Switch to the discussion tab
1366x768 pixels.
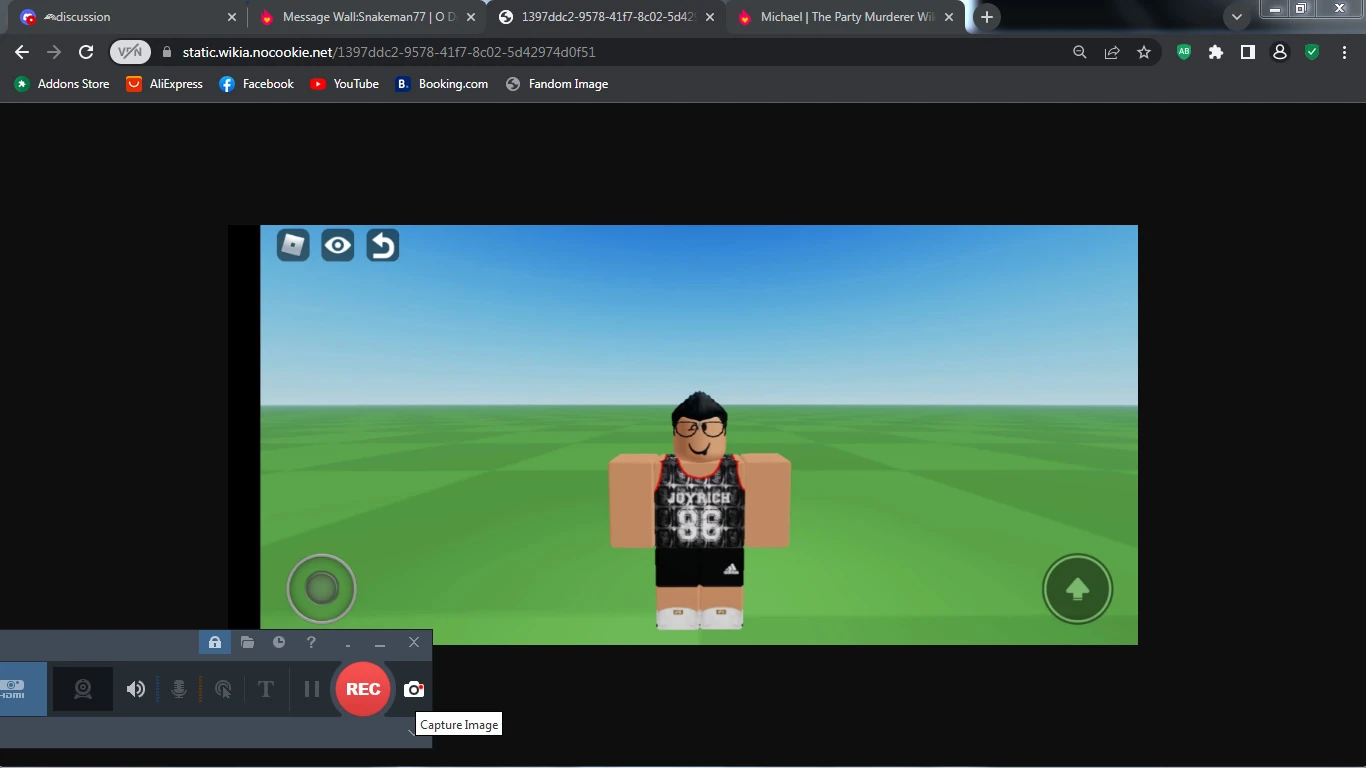[x=125, y=17]
